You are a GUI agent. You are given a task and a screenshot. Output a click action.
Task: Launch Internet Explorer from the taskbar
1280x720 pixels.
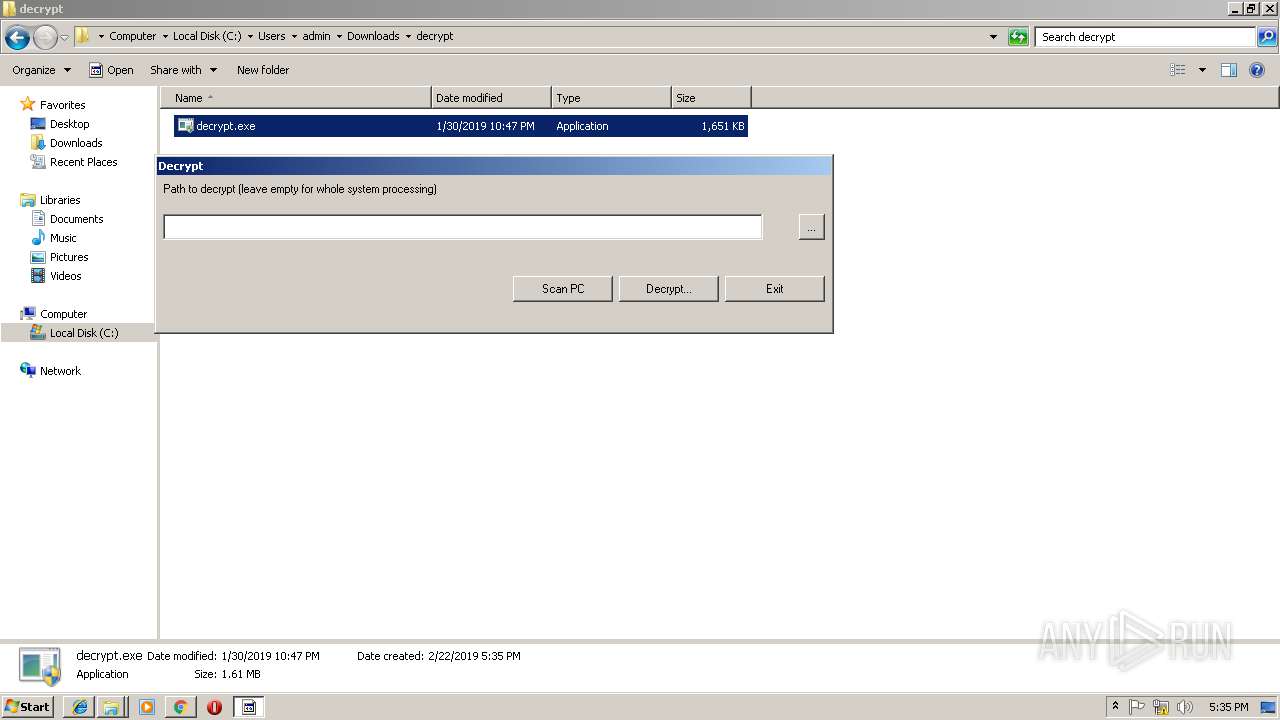point(80,707)
